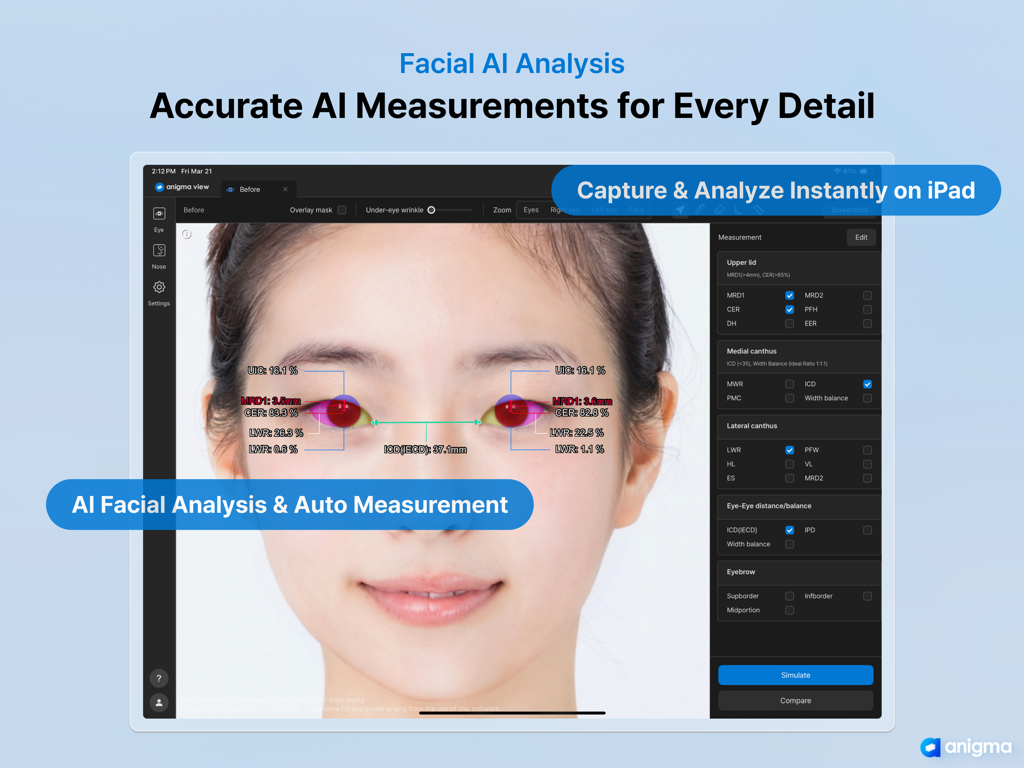Select the pencil annotation tool in the toolbar
Viewport: 1024px width, 768px height.
coord(699,210)
